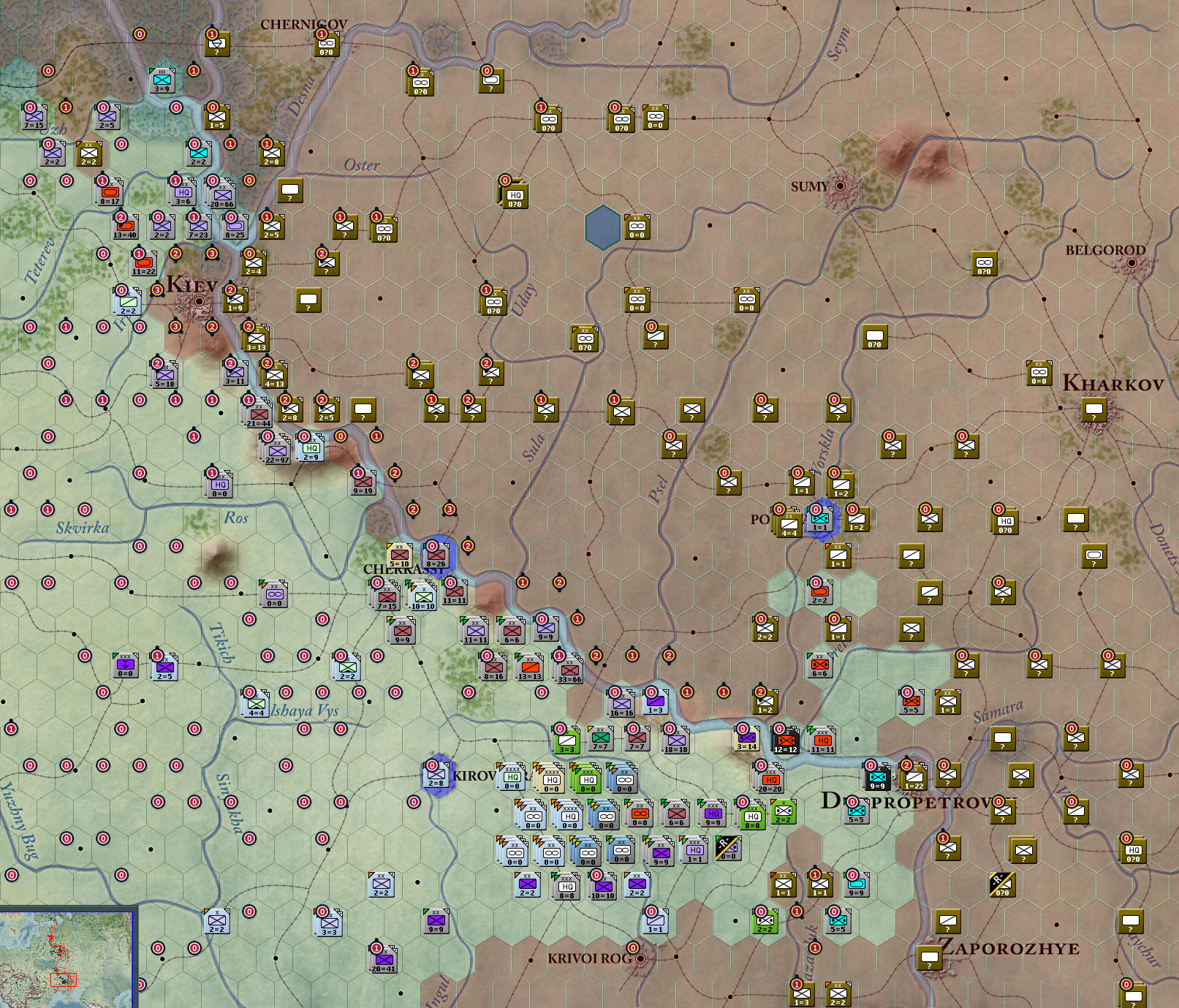Click the Krivoi Rog city label
The height and width of the screenshot is (1008, 1179).
[591, 958]
